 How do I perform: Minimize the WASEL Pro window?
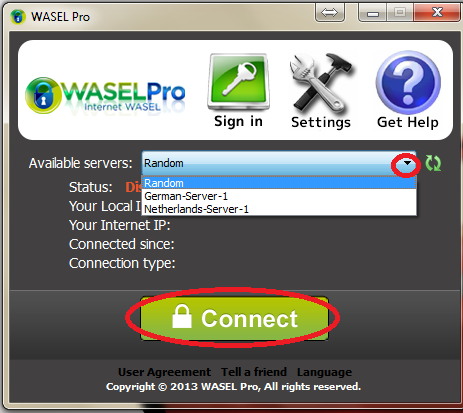tap(373, 13)
